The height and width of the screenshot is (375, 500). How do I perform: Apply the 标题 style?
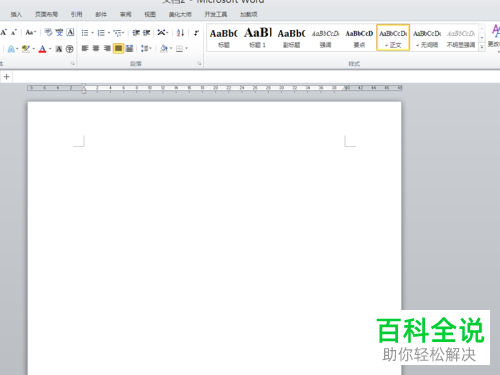click(224, 38)
